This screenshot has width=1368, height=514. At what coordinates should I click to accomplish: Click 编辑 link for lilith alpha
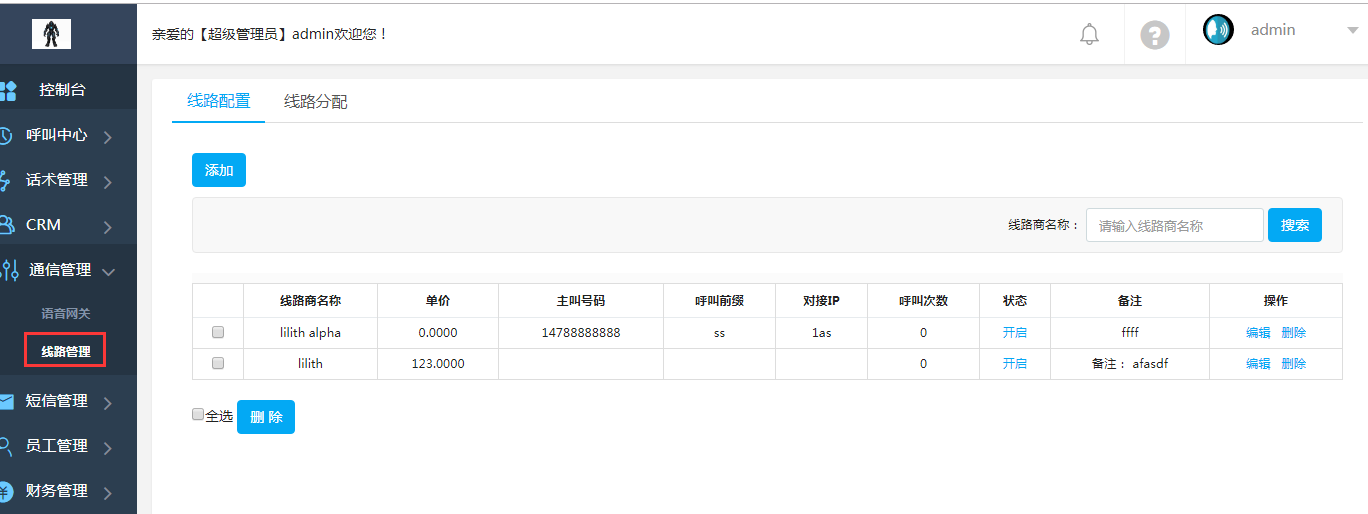click(x=1258, y=333)
